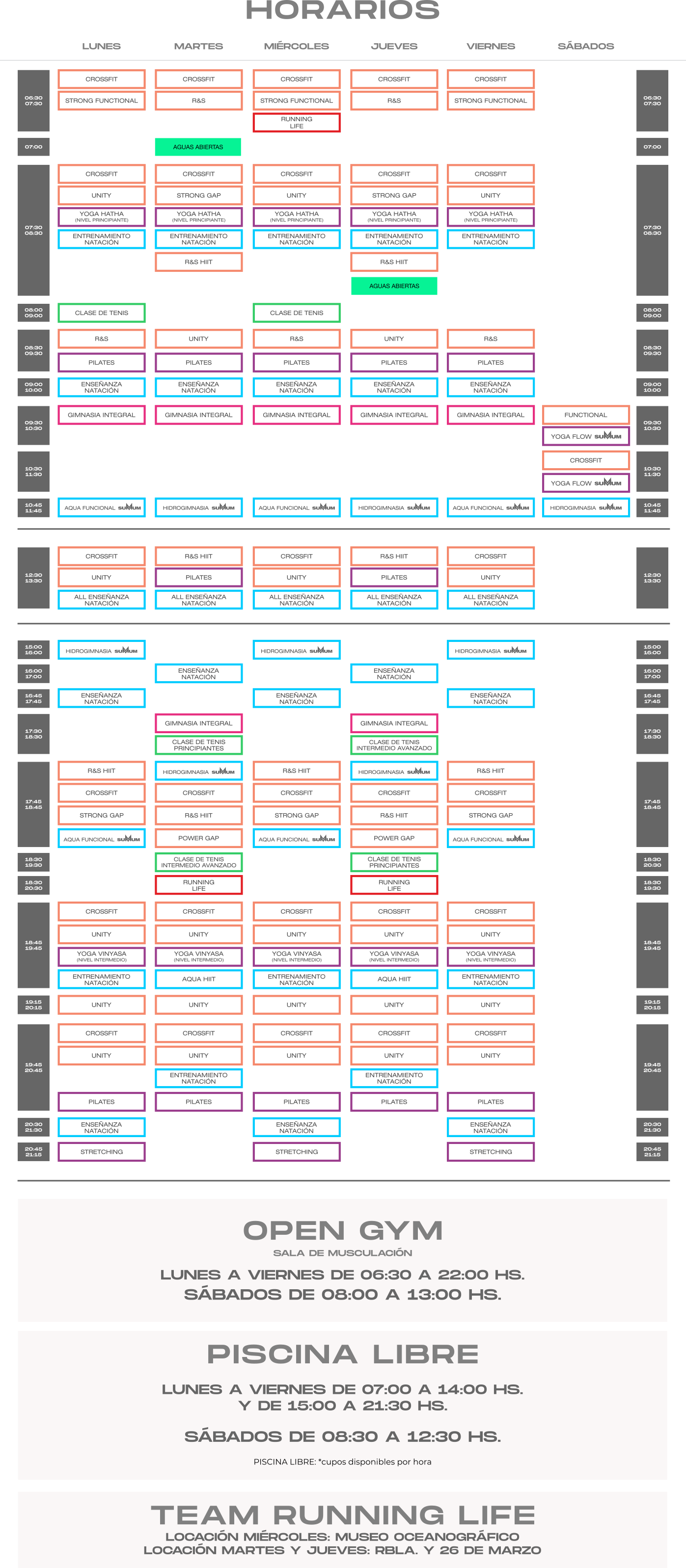Click Monday's CLASE DE TENIS box

(x=101, y=313)
